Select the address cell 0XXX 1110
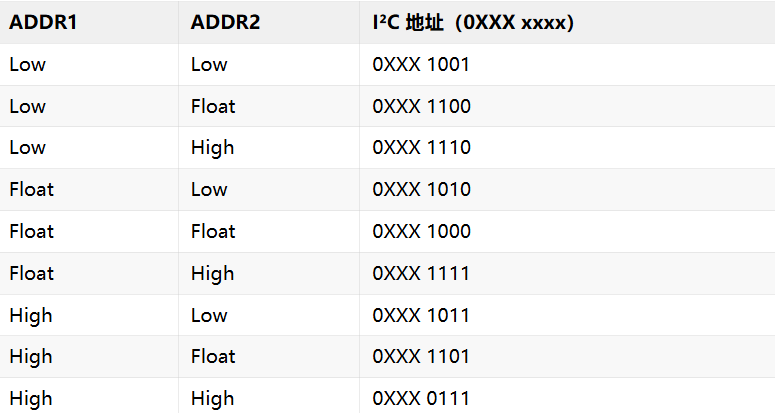The image size is (775, 413). click(422, 147)
